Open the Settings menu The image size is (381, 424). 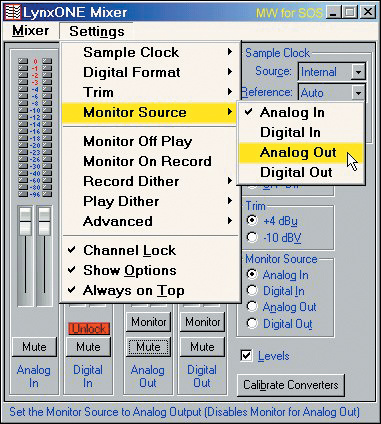click(x=97, y=31)
